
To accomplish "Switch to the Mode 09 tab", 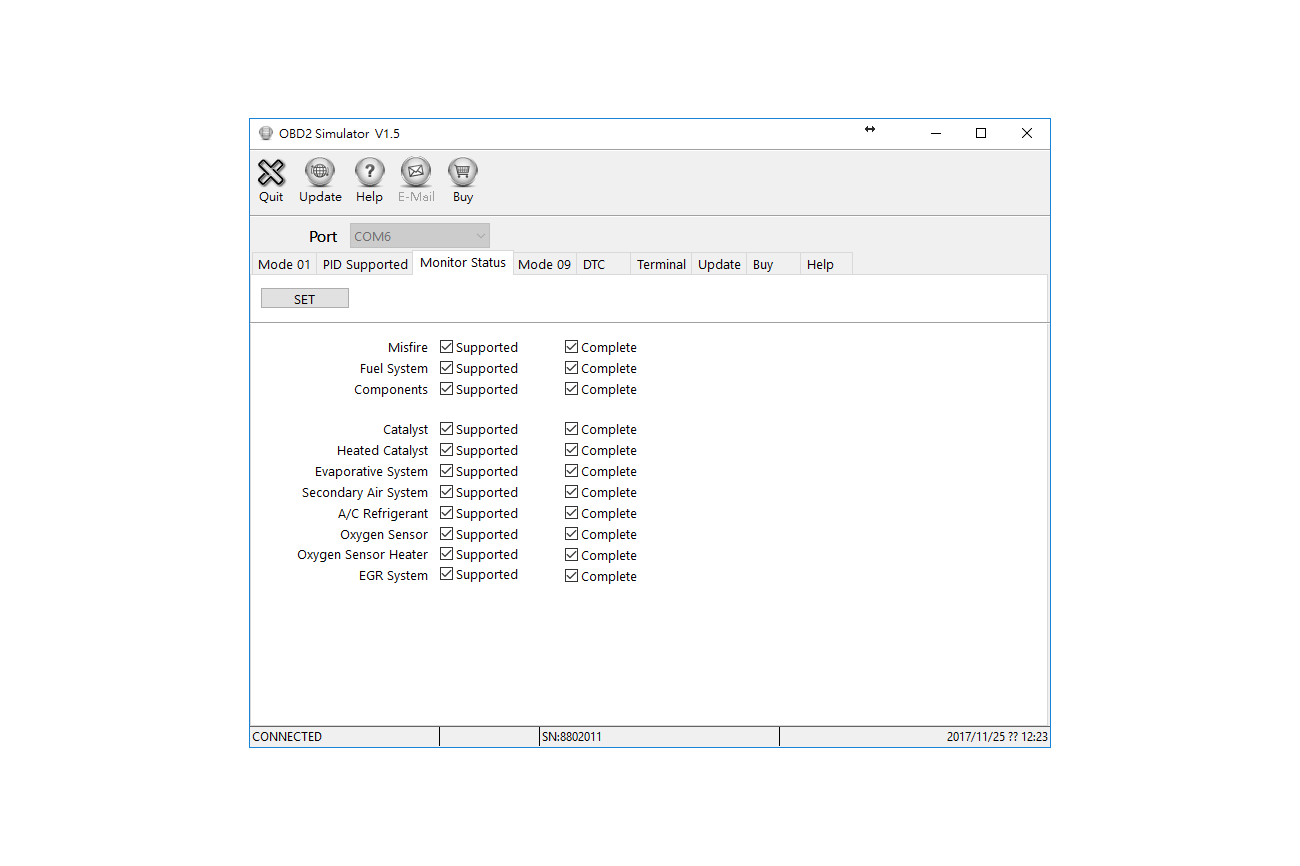I will pyautogui.click(x=544, y=263).
